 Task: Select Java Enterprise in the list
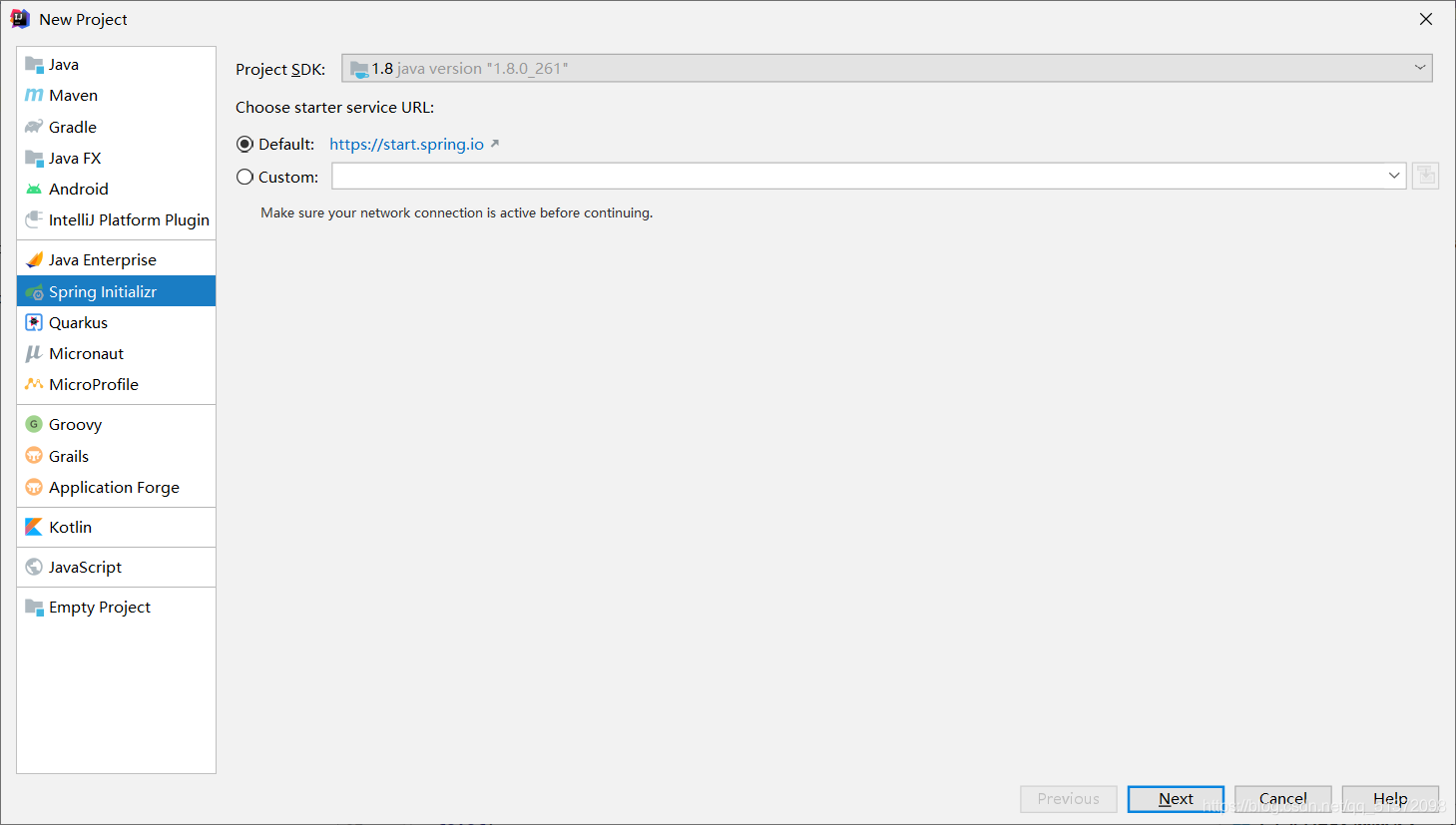tap(117, 259)
